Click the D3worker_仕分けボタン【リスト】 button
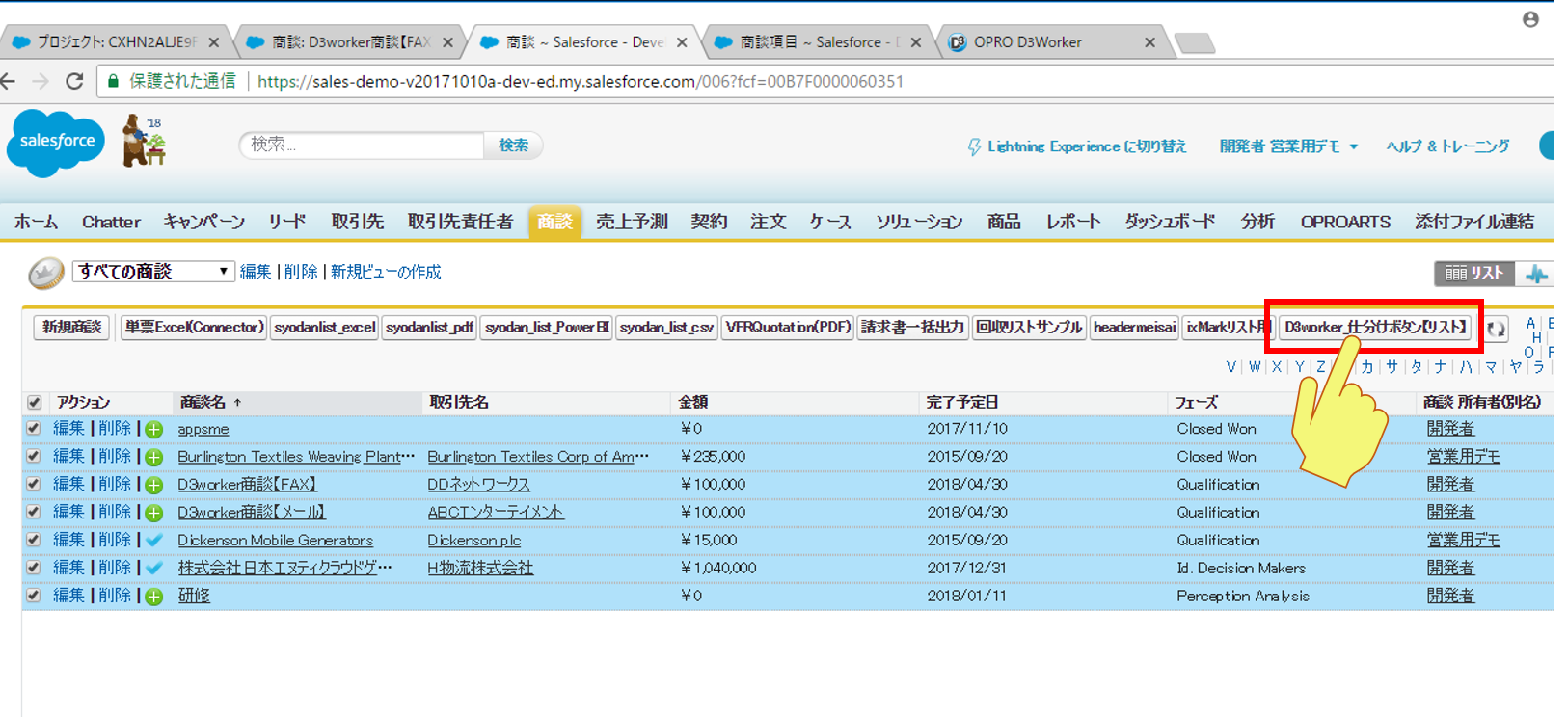The image size is (1568, 717). tap(1375, 328)
